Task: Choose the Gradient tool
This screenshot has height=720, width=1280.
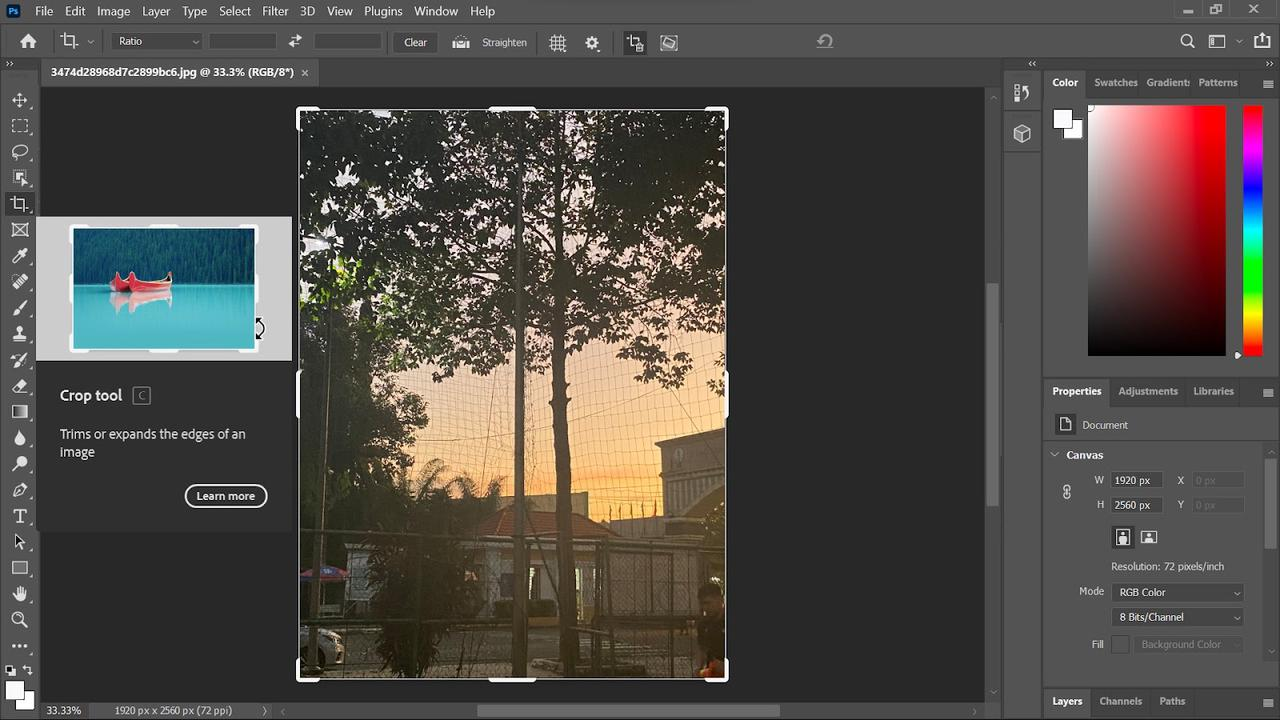Action: point(20,411)
